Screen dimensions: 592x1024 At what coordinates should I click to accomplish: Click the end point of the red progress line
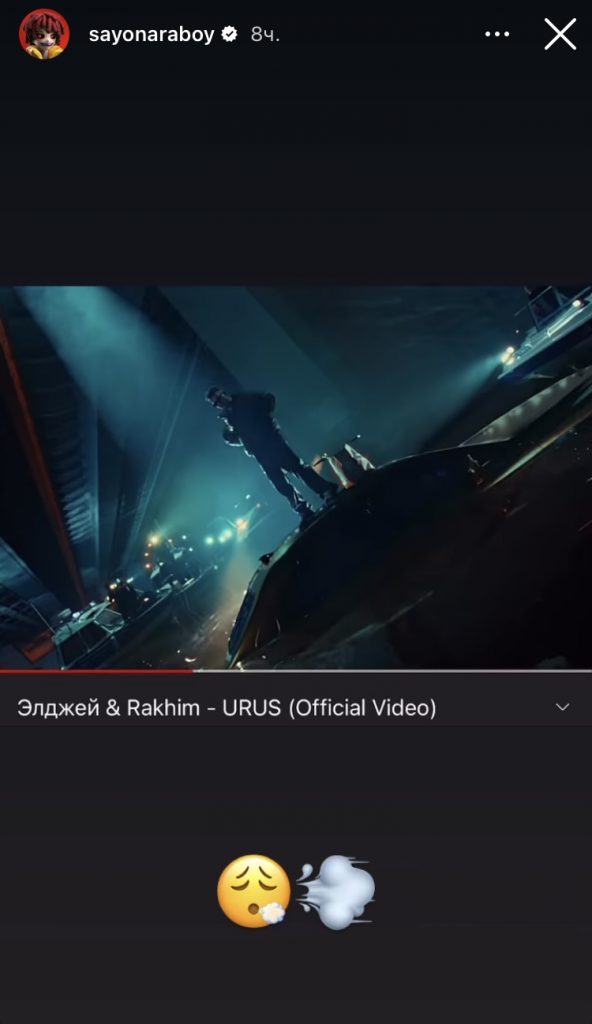point(193,670)
